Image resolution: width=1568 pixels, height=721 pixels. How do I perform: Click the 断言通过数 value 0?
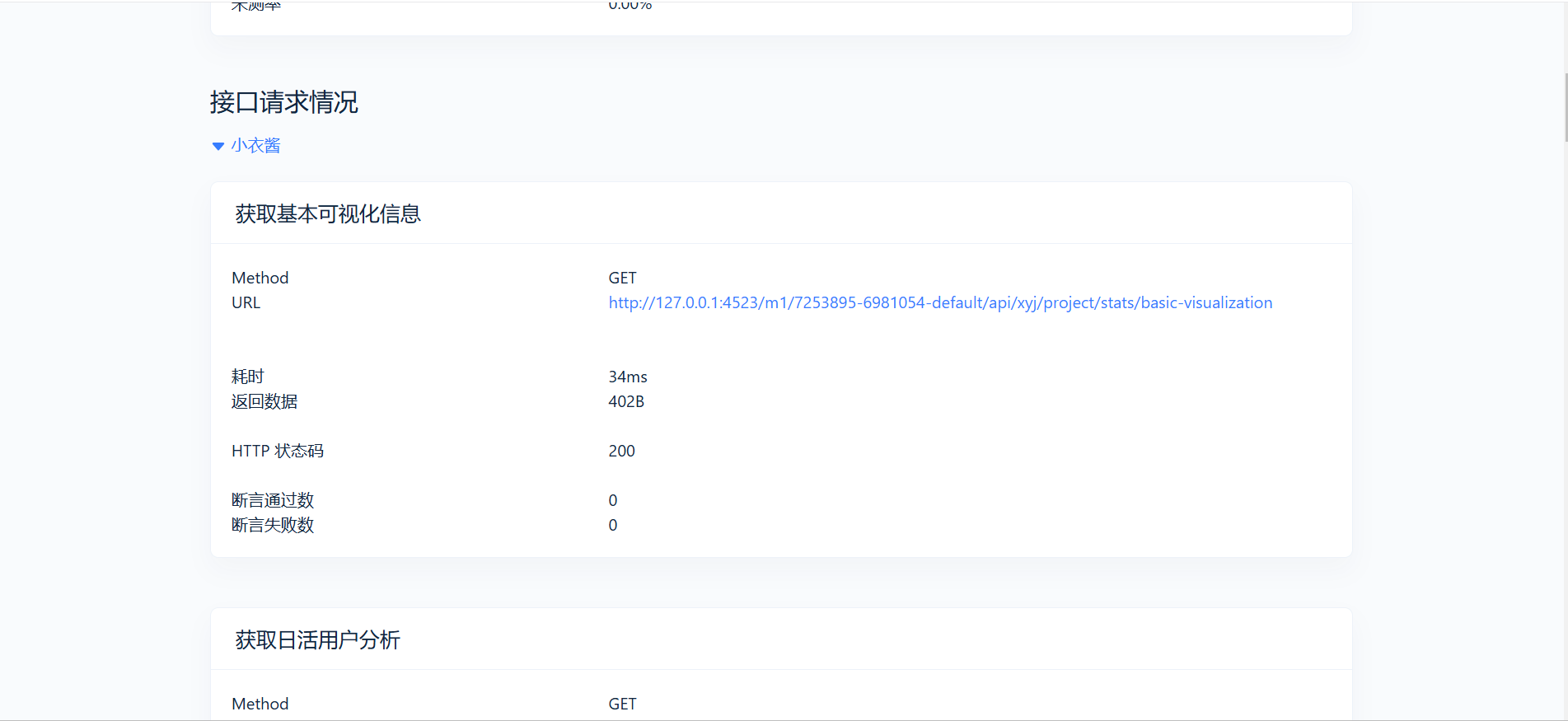tap(613, 500)
